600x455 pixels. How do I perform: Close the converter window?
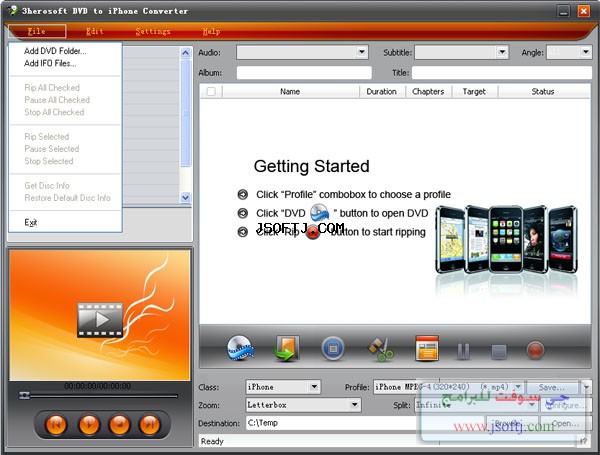coord(584,11)
